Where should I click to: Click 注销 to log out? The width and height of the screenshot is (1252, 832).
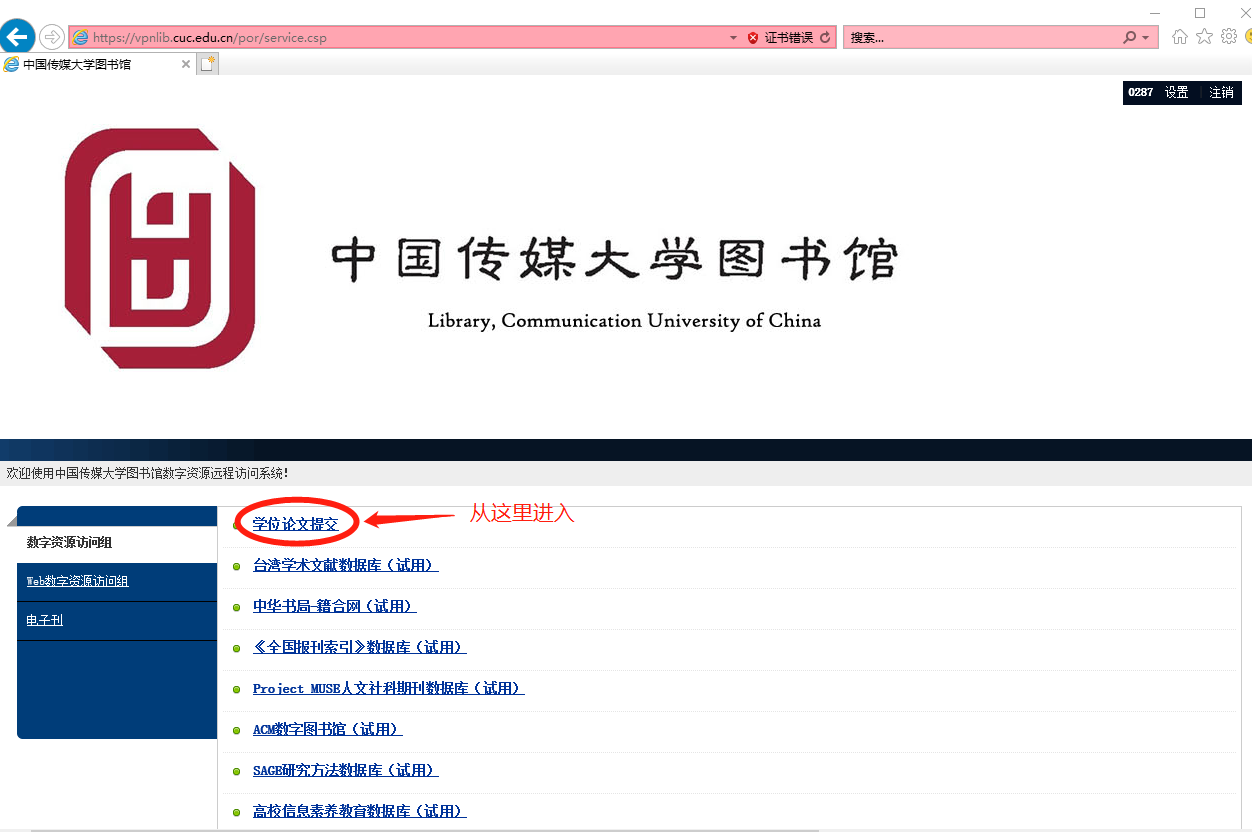[1221, 92]
